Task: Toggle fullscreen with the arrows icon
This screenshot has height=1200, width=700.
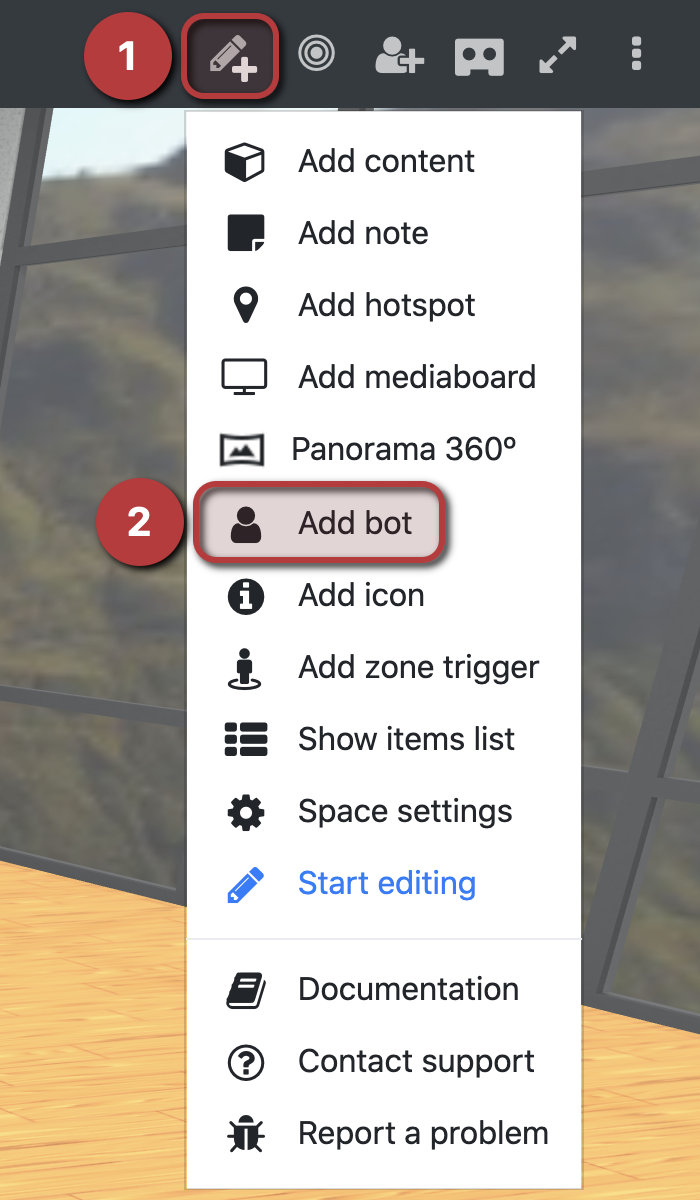Action: coord(558,55)
